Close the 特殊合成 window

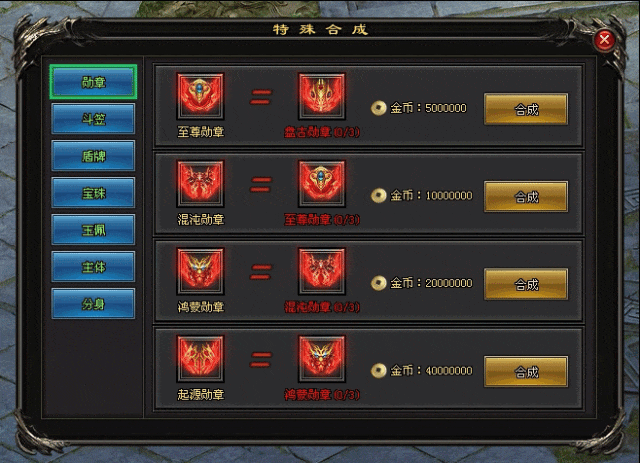[x=604, y=40]
